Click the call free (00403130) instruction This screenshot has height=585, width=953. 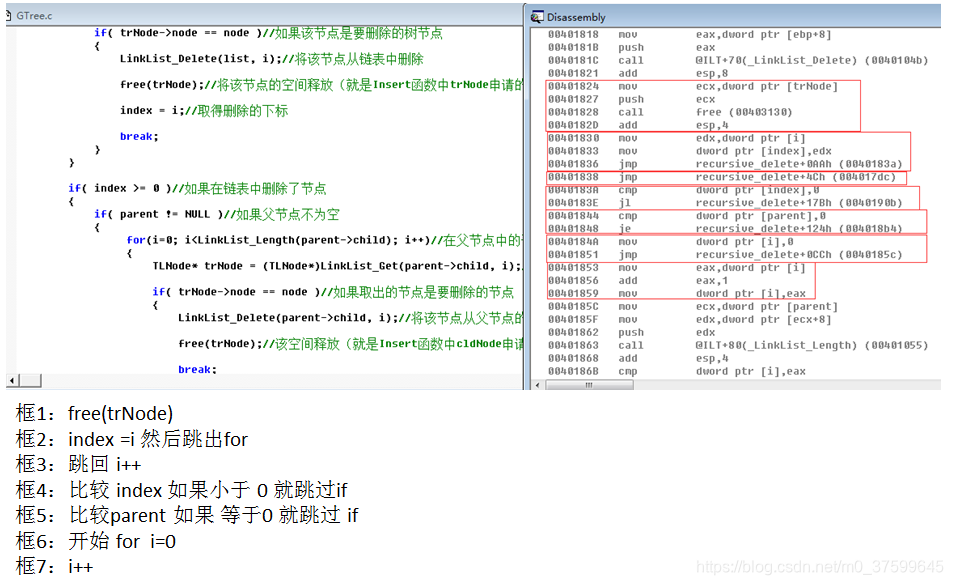pyautogui.click(x=704, y=112)
